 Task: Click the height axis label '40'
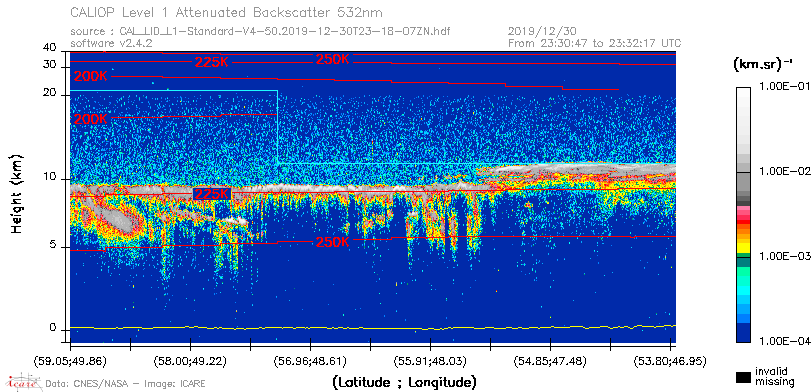point(49,48)
